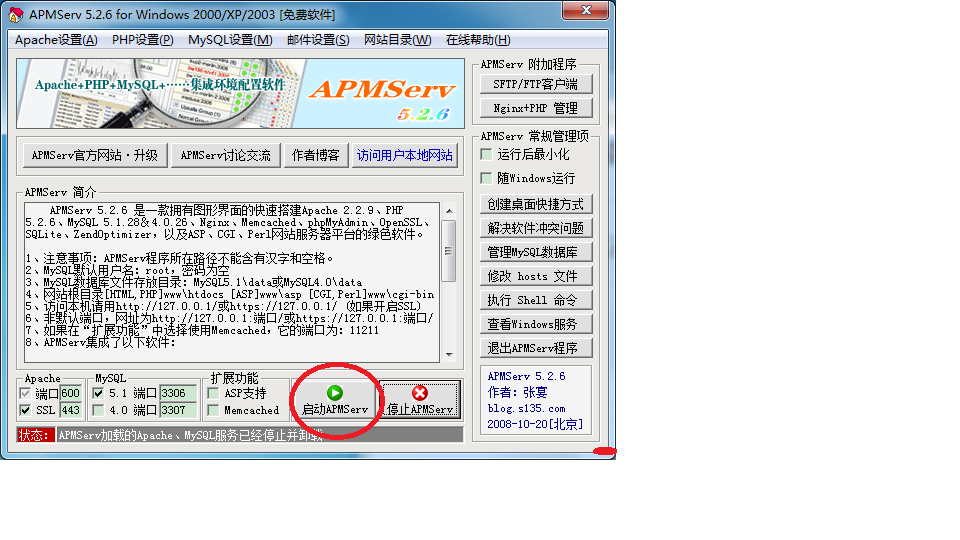This screenshot has height=540, width=960.
Task: Click the MySQL 5.1 port field 3306
Action: [178, 393]
